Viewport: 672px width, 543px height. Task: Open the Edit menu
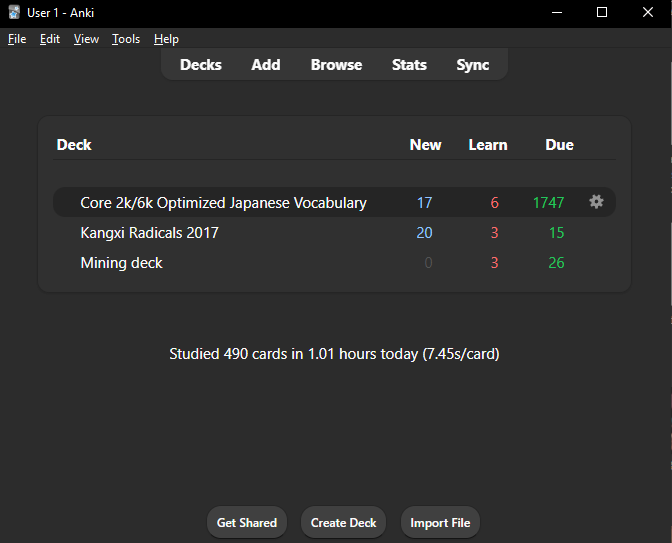(50, 39)
